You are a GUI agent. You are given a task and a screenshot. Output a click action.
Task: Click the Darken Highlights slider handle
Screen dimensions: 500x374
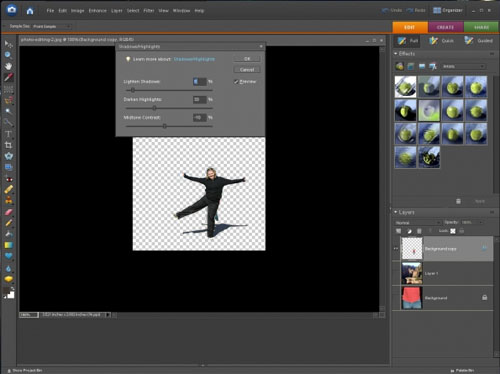tap(154, 108)
